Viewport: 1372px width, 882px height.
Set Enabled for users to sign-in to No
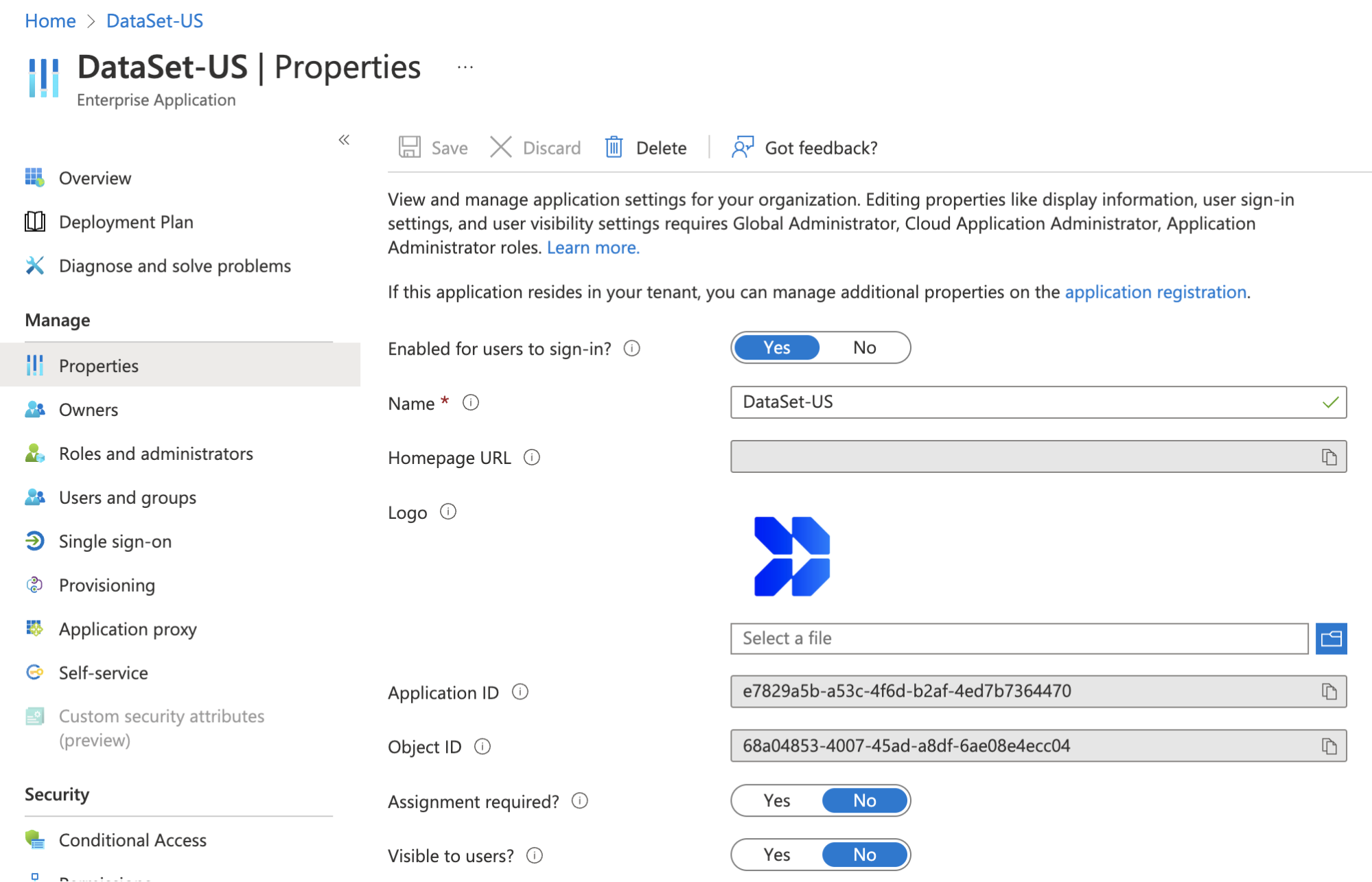coord(864,348)
